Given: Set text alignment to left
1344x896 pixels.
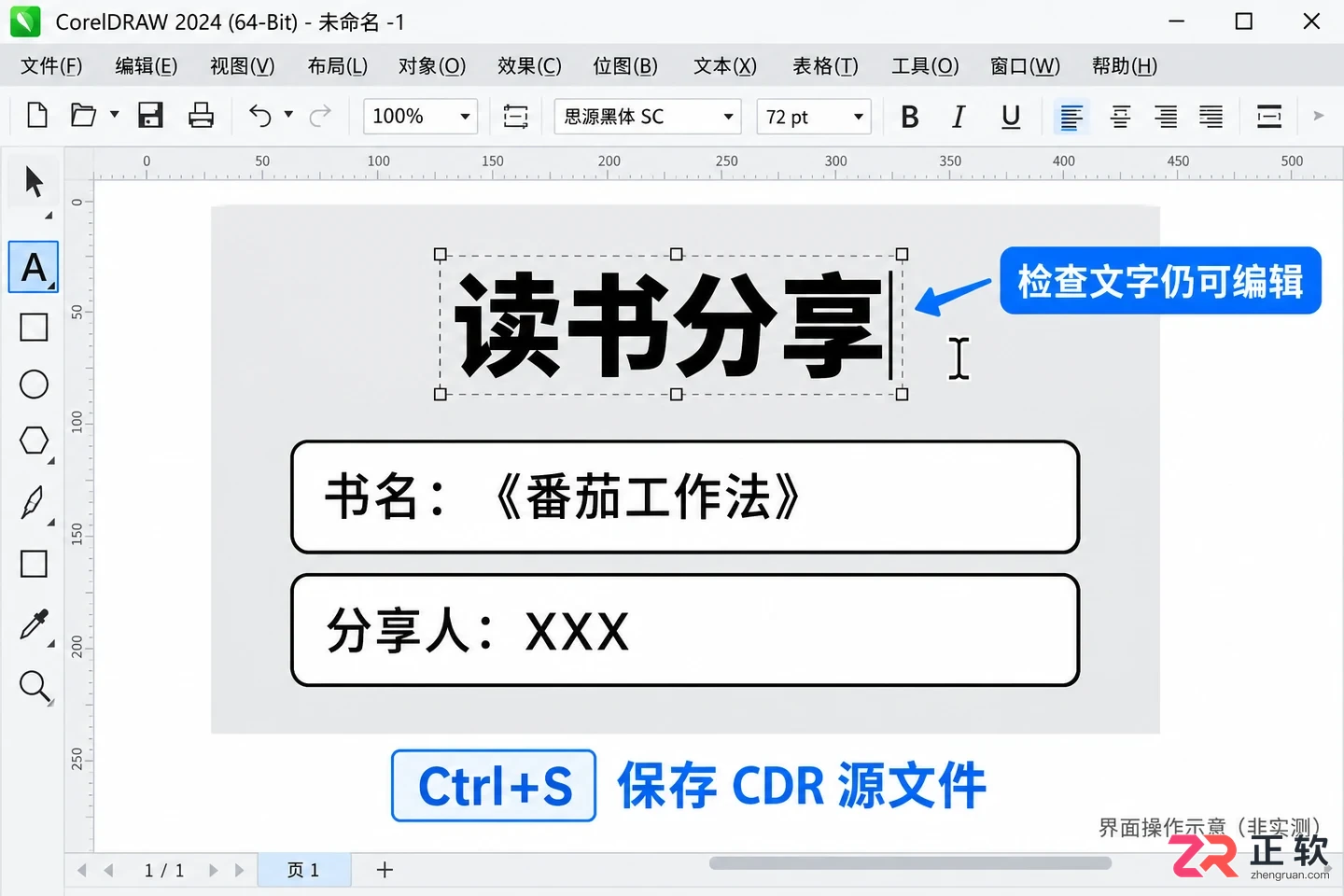Looking at the screenshot, I should pos(1071,117).
